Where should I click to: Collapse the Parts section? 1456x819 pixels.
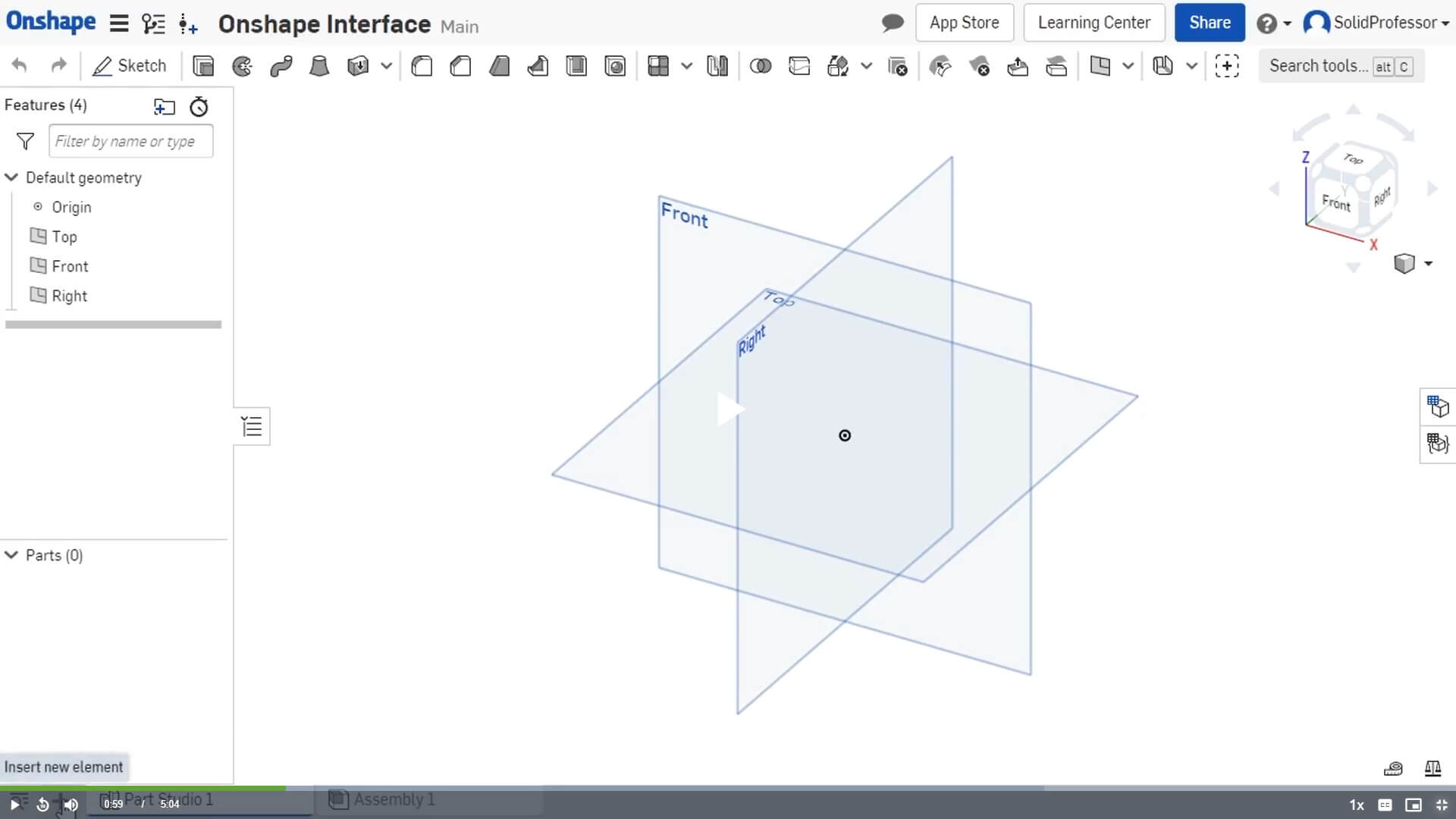[x=10, y=555]
